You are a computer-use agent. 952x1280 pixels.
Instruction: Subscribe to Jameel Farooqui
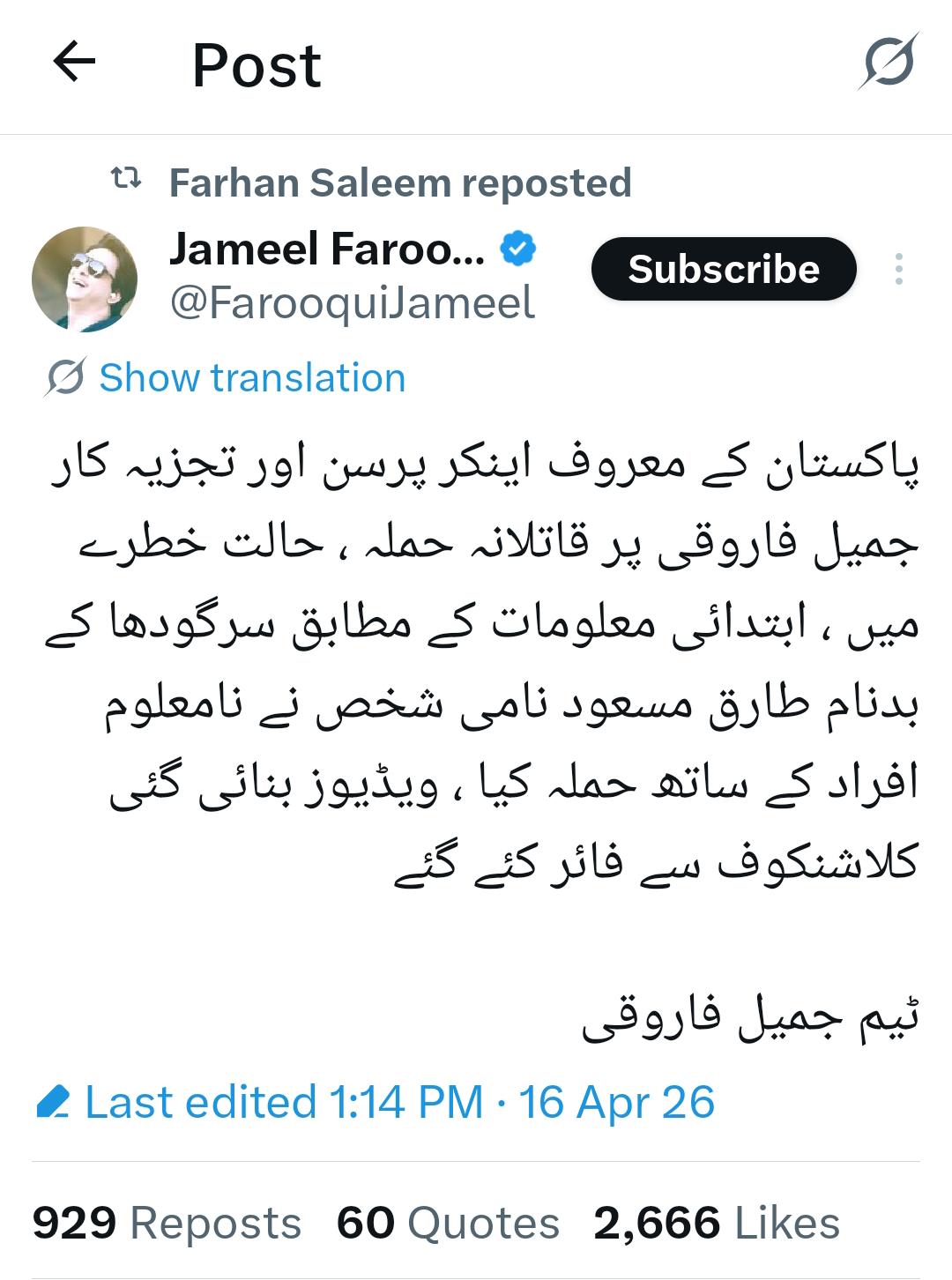(724, 269)
